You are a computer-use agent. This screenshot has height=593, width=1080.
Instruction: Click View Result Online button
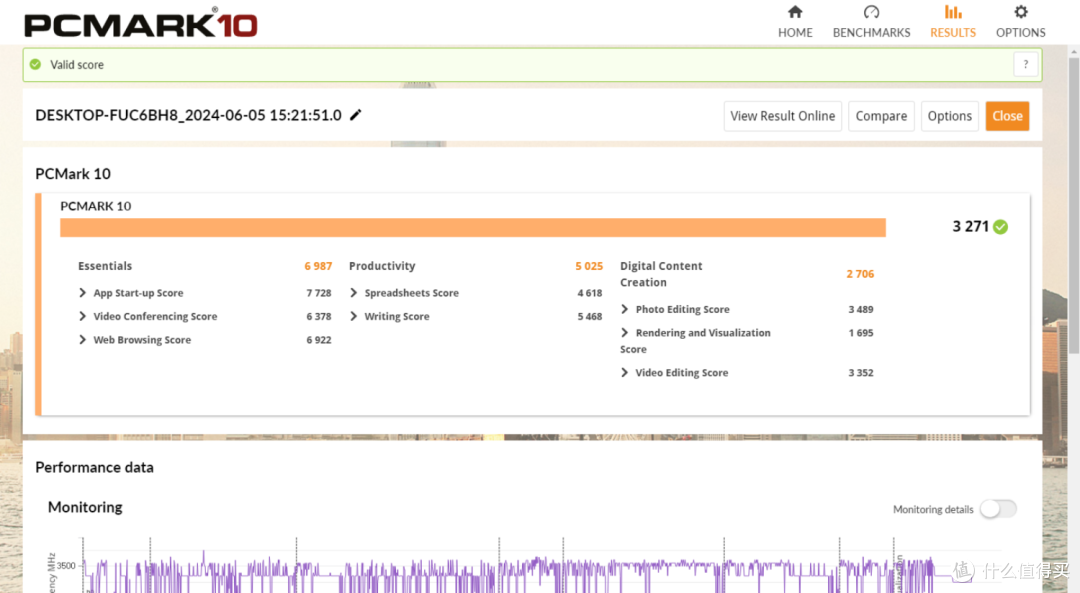pos(782,116)
